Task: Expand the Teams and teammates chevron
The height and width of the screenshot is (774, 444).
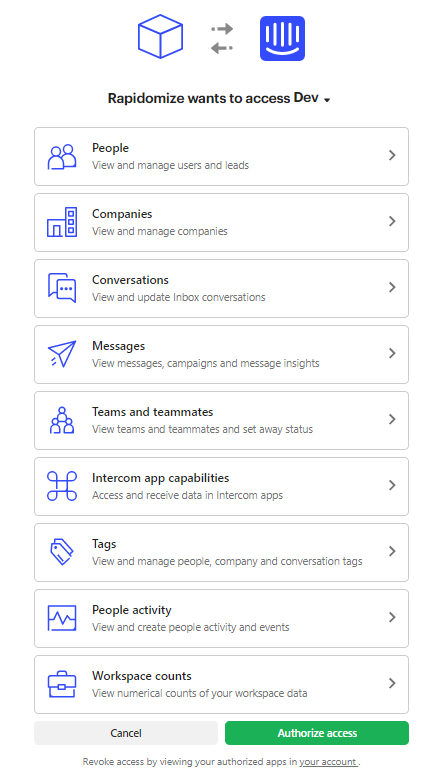Action: [392, 419]
